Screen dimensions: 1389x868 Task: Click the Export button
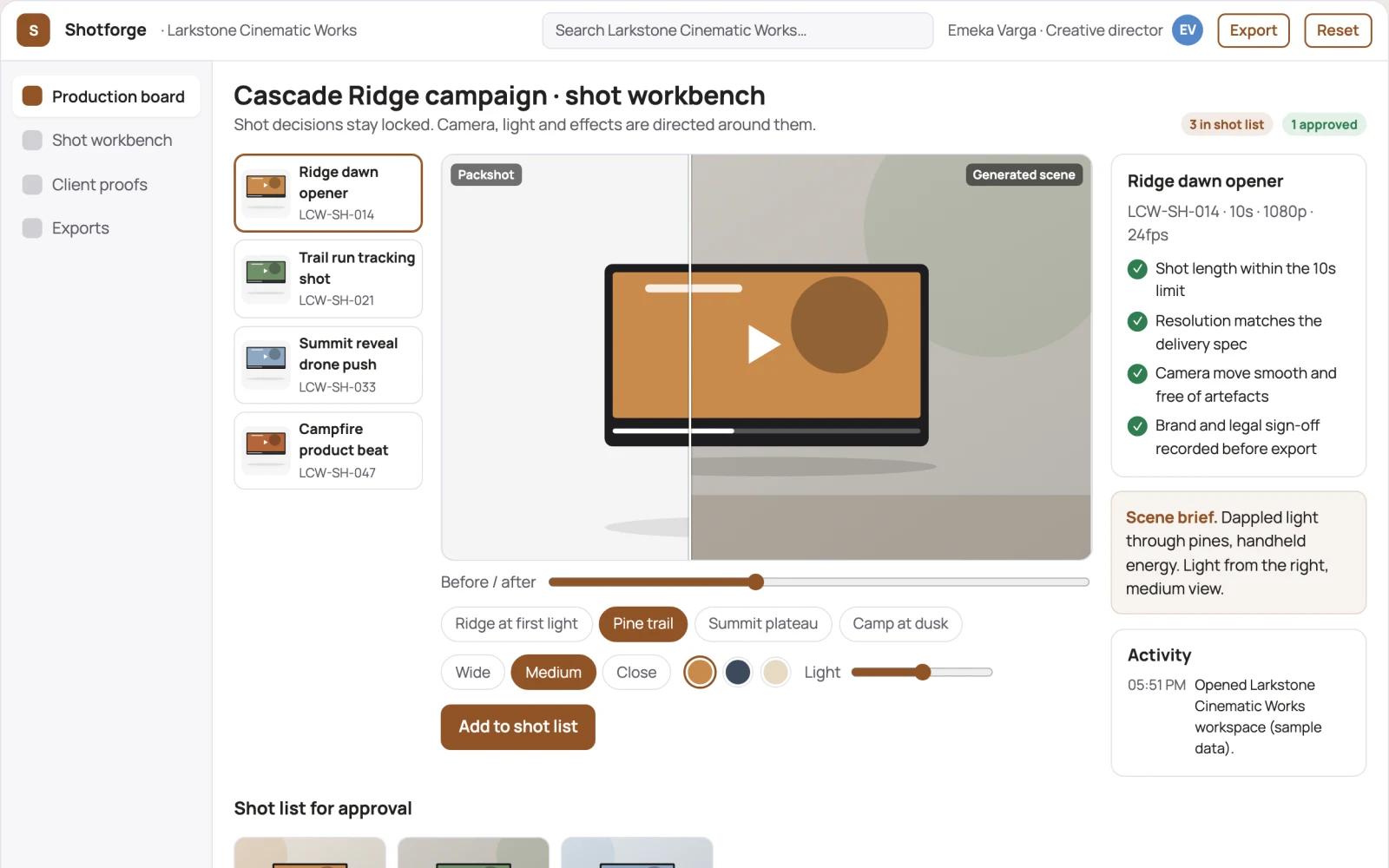(1254, 30)
